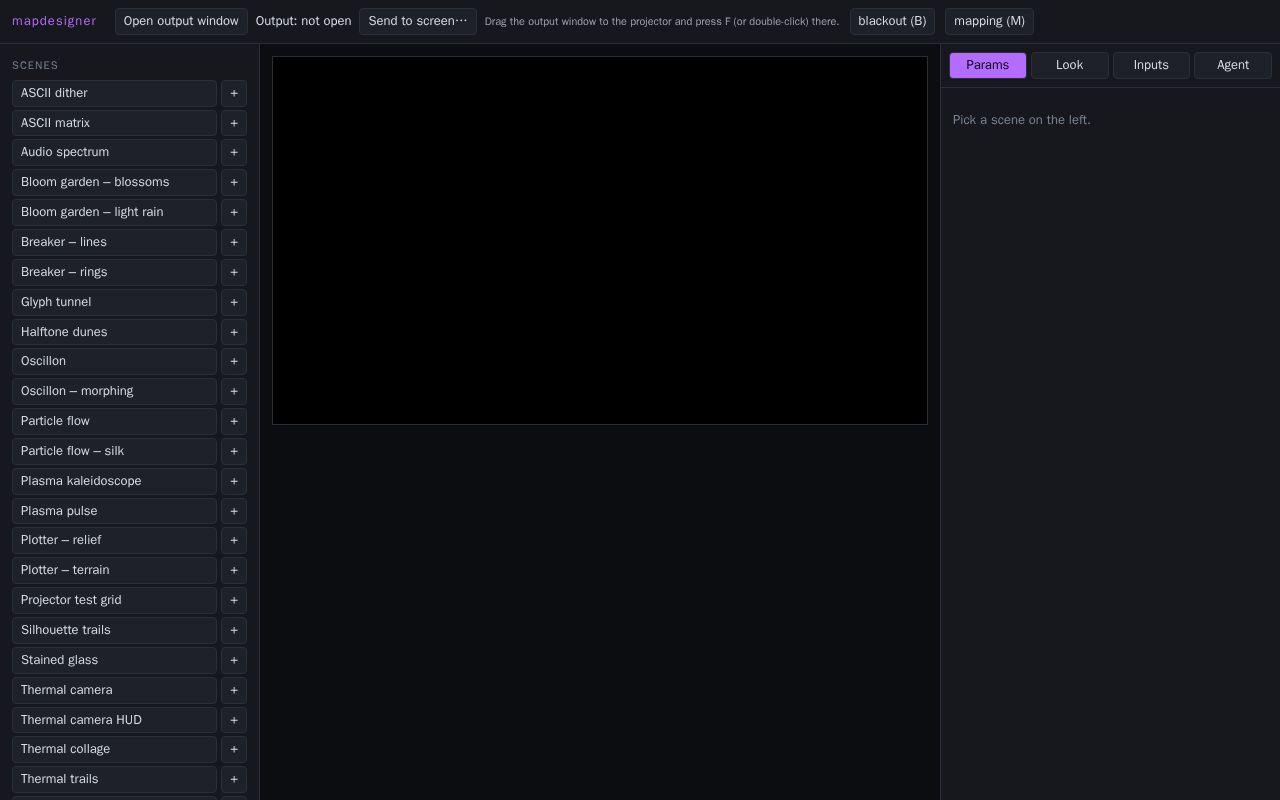Click plus beside Bloom garden – blossoms
Viewport: 1280px width, 800px height.
click(x=234, y=182)
